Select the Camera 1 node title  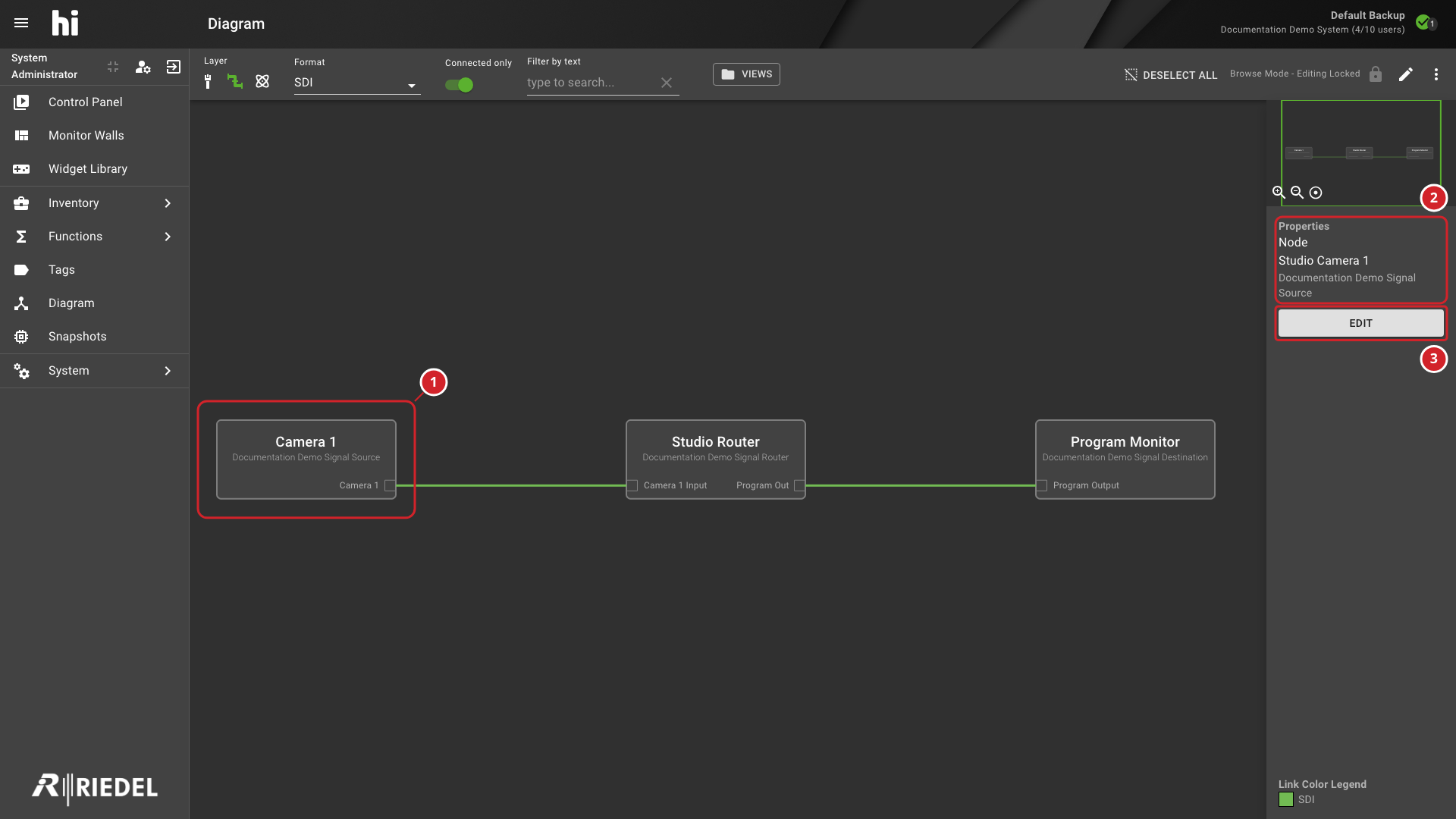[x=306, y=442]
